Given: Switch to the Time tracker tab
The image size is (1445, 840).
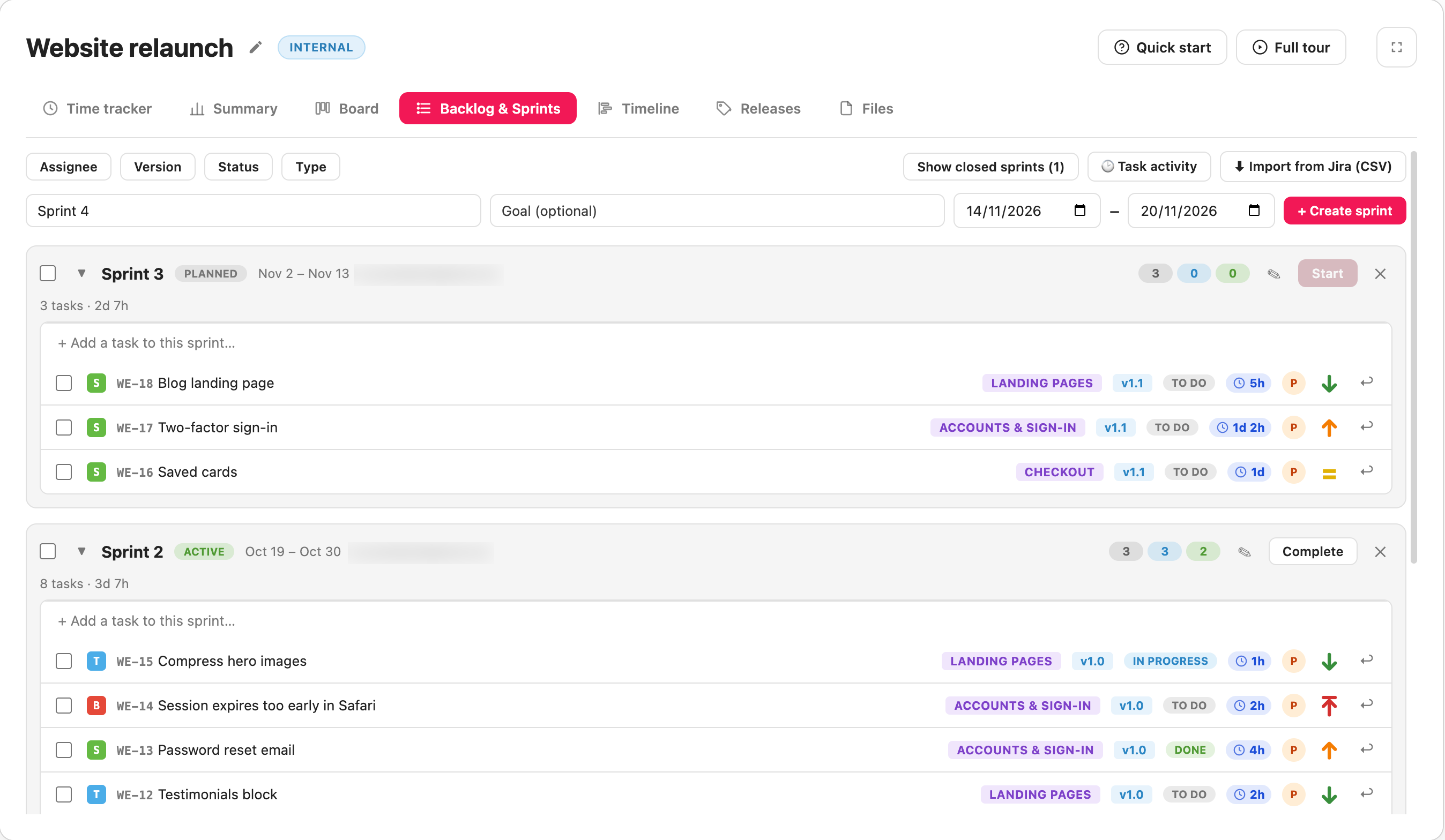Looking at the screenshot, I should coord(97,108).
